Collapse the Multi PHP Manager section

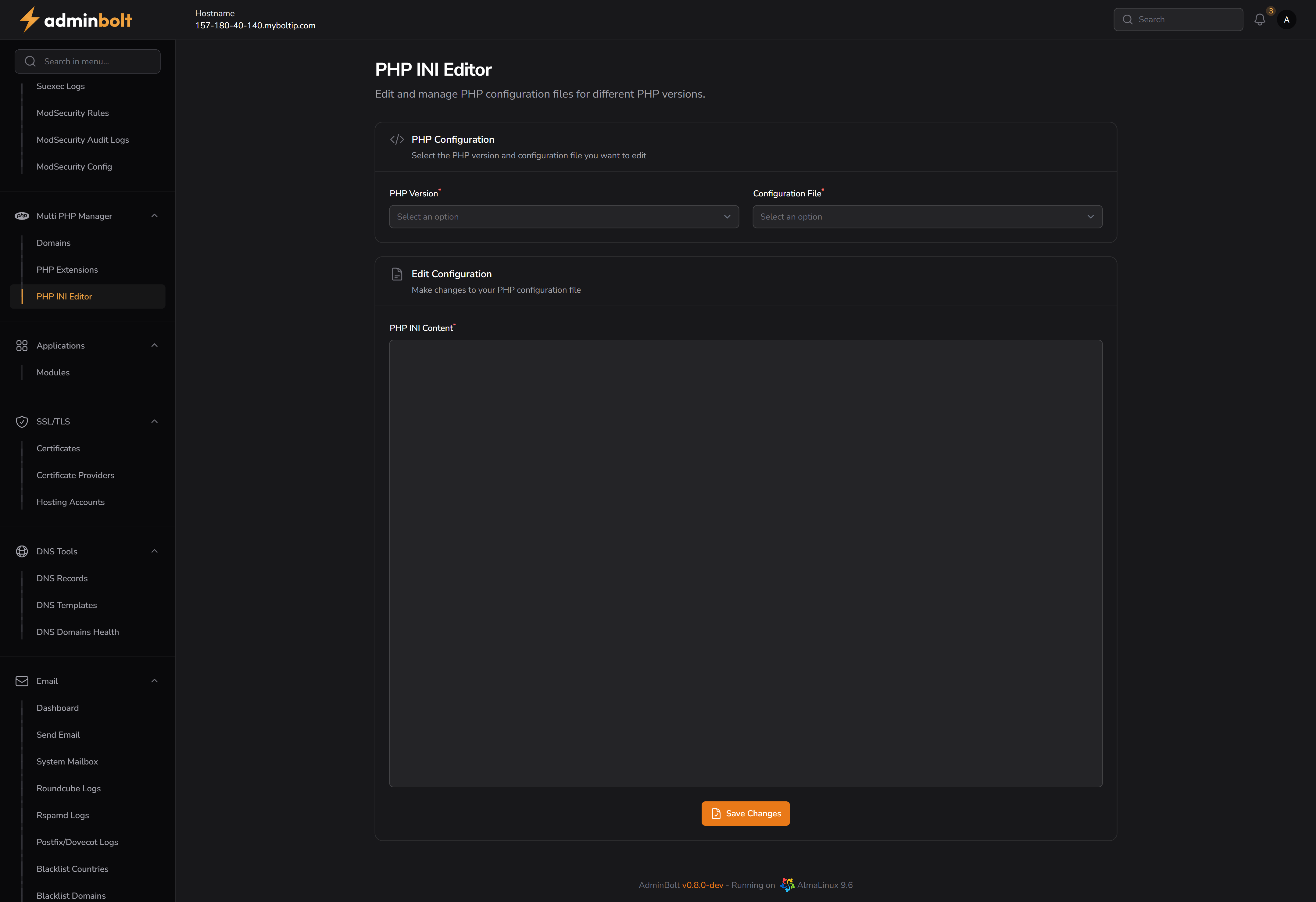[154, 216]
